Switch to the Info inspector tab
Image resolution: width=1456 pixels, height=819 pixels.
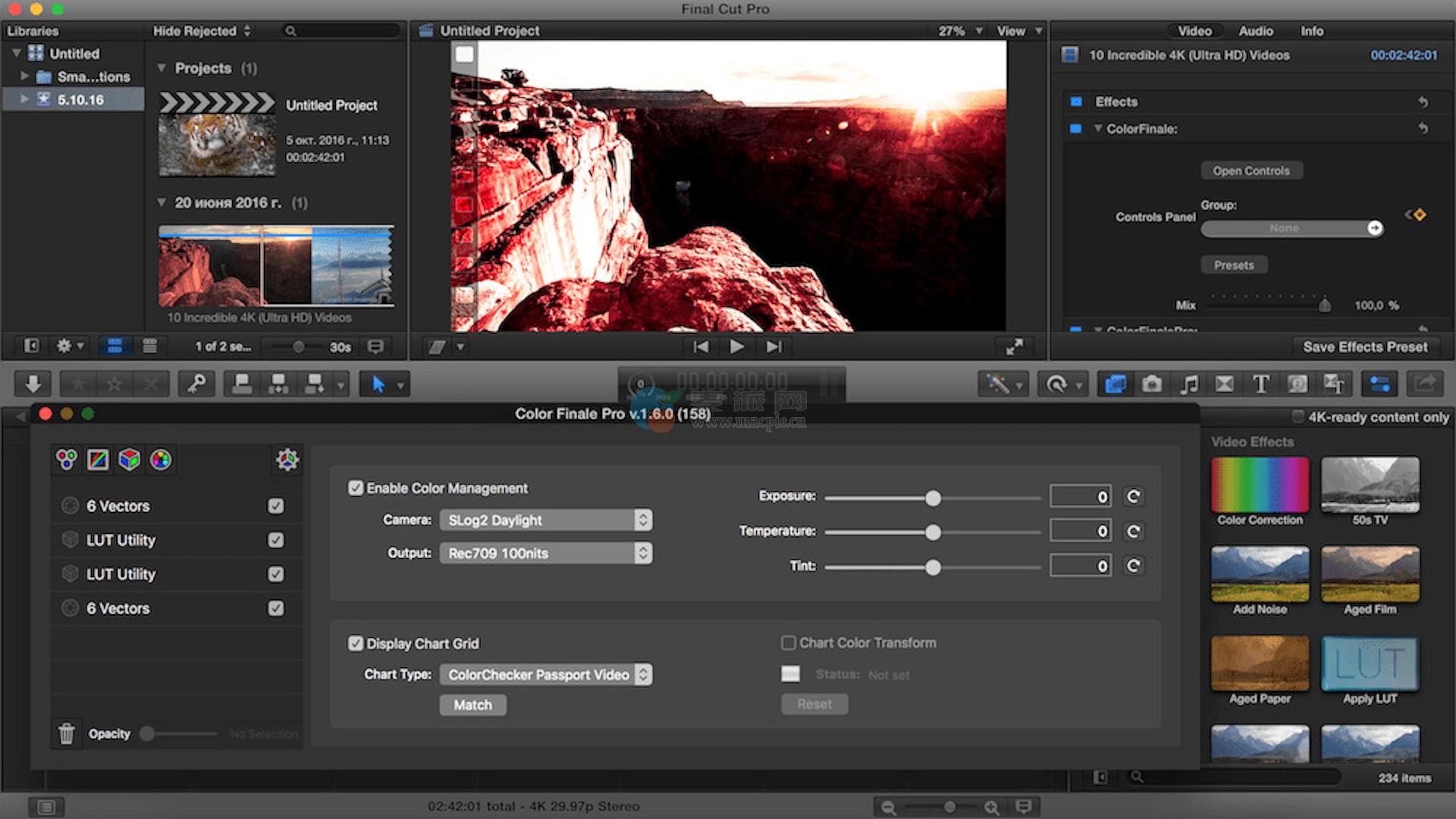click(x=1311, y=31)
